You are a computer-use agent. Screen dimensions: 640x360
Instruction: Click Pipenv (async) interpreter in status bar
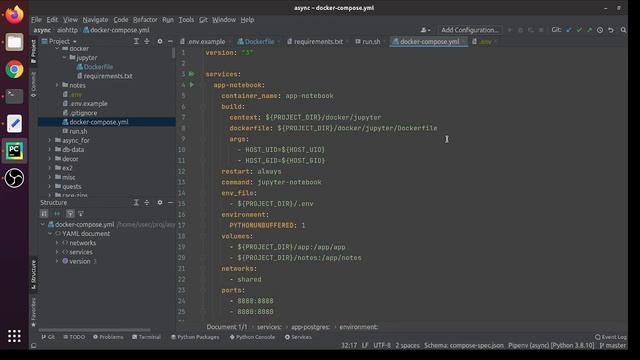pos(551,345)
